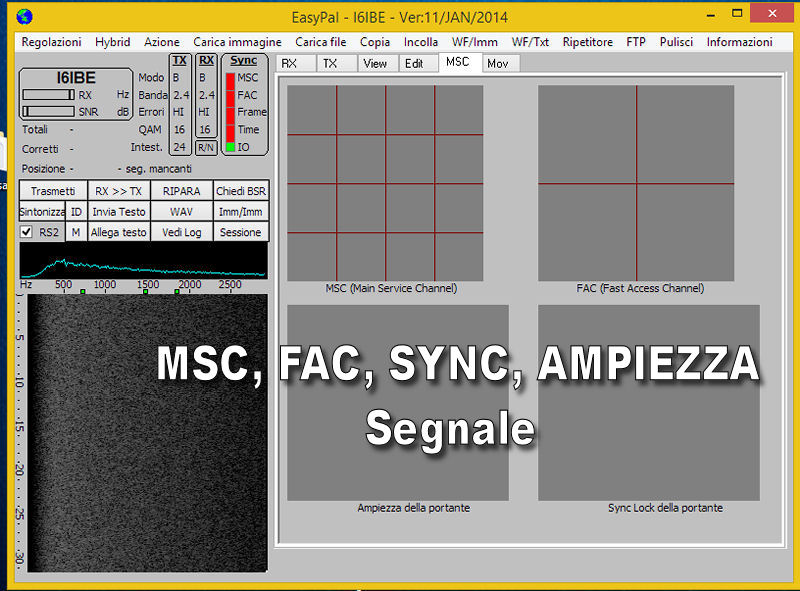Click the TX column header
Screen dimensions: 800x591
[180, 61]
